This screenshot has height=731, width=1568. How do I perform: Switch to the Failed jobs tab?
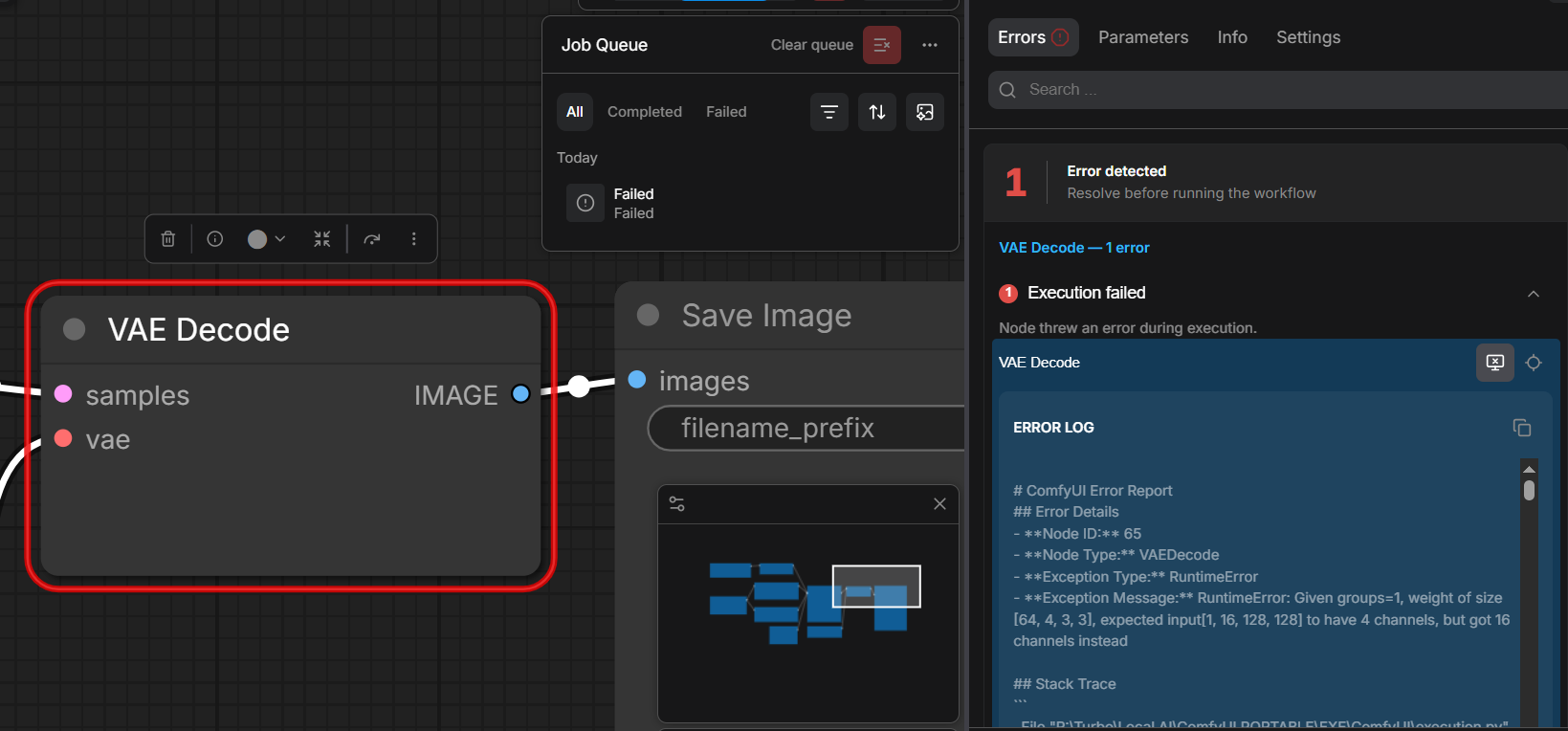726,112
